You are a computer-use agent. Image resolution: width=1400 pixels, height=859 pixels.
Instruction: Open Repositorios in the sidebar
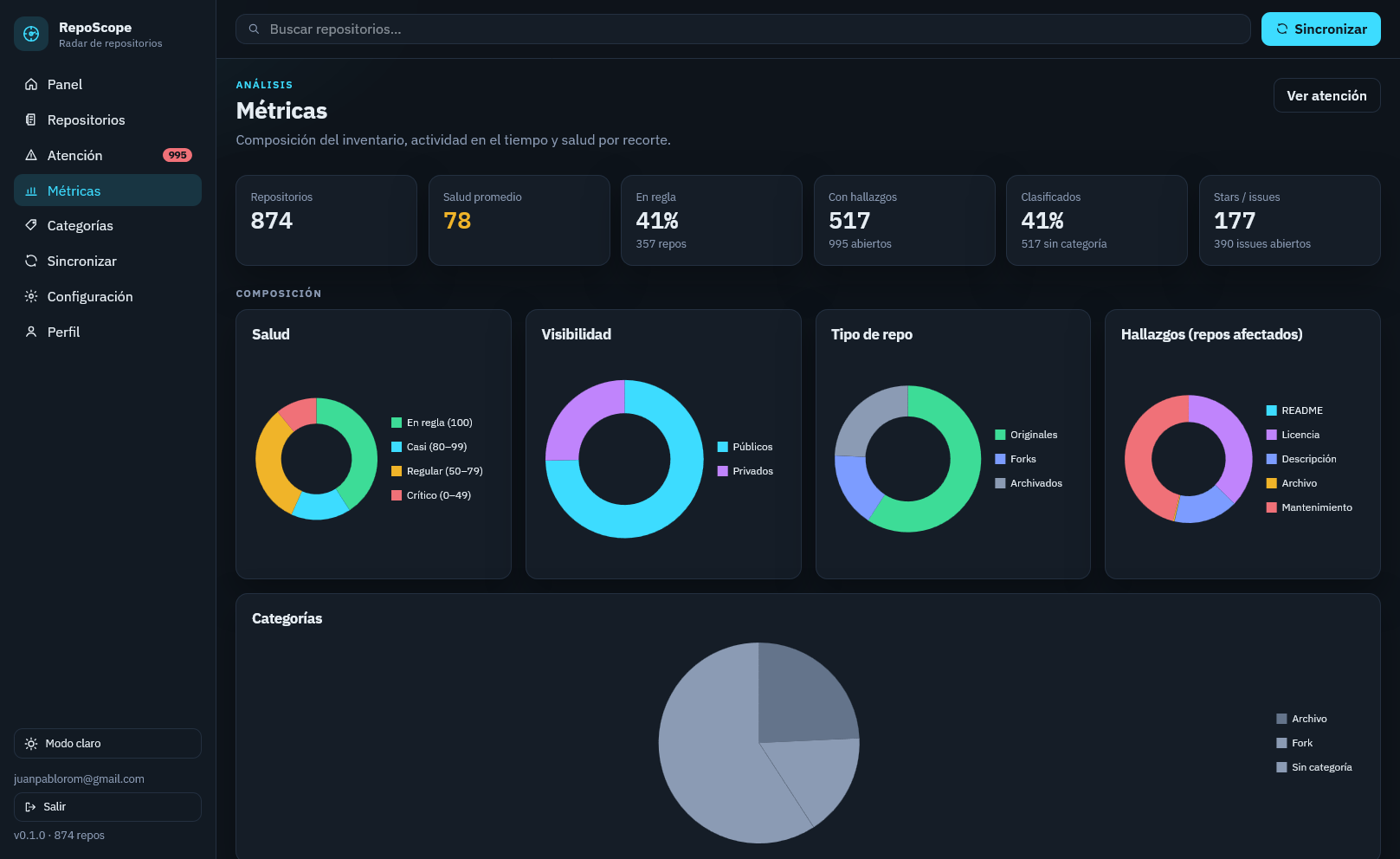tap(107, 120)
